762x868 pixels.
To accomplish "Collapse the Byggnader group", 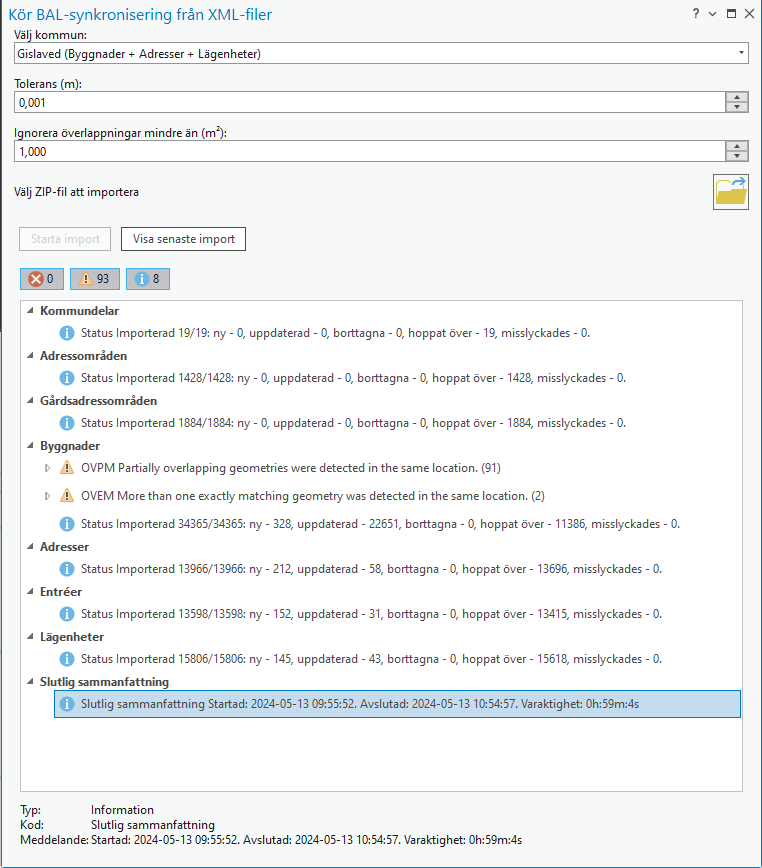I will [x=30, y=446].
